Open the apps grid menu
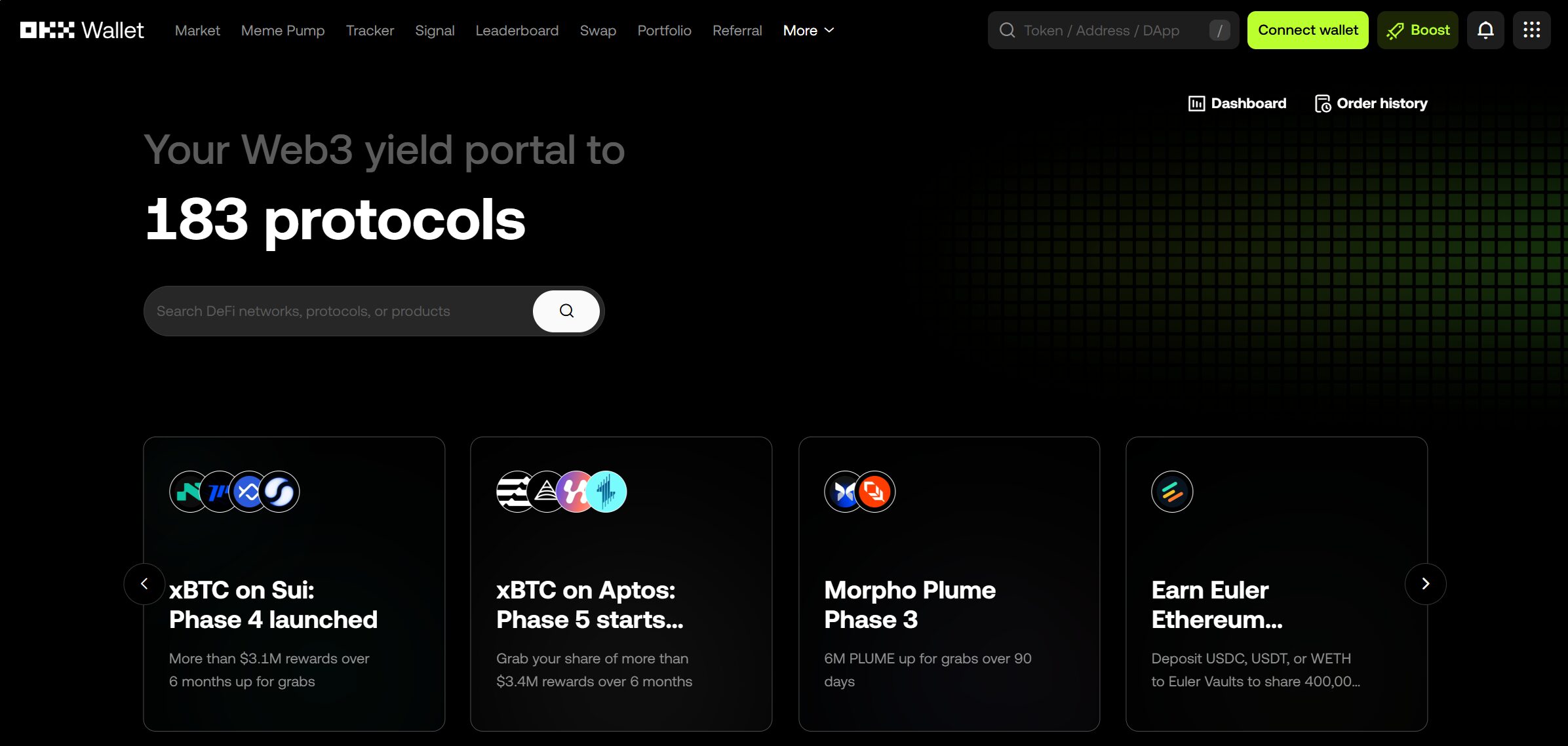Image resolution: width=1568 pixels, height=746 pixels. (x=1531, y=30)
